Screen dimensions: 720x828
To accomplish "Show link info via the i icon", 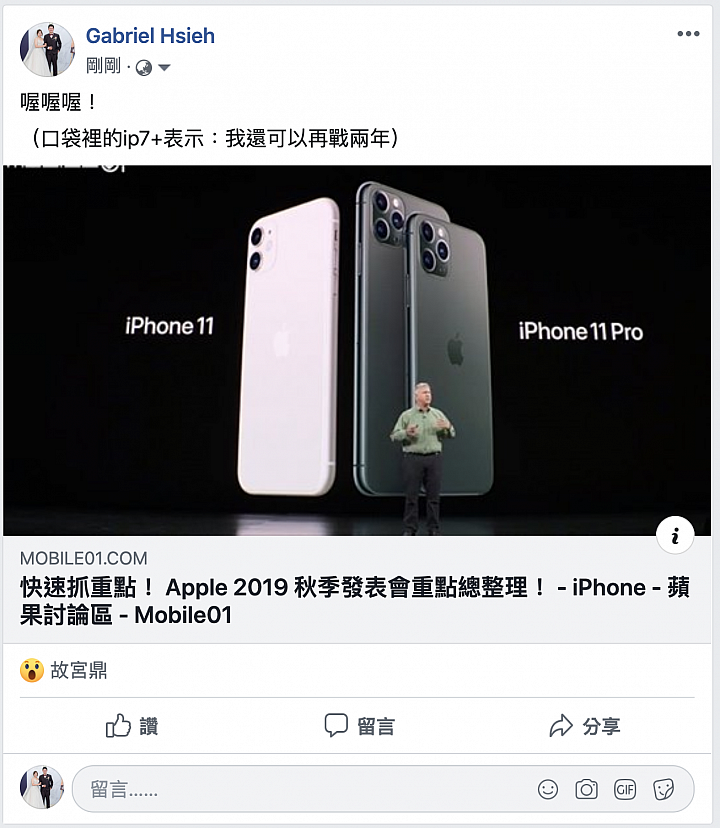I will (x=675, y=535).
